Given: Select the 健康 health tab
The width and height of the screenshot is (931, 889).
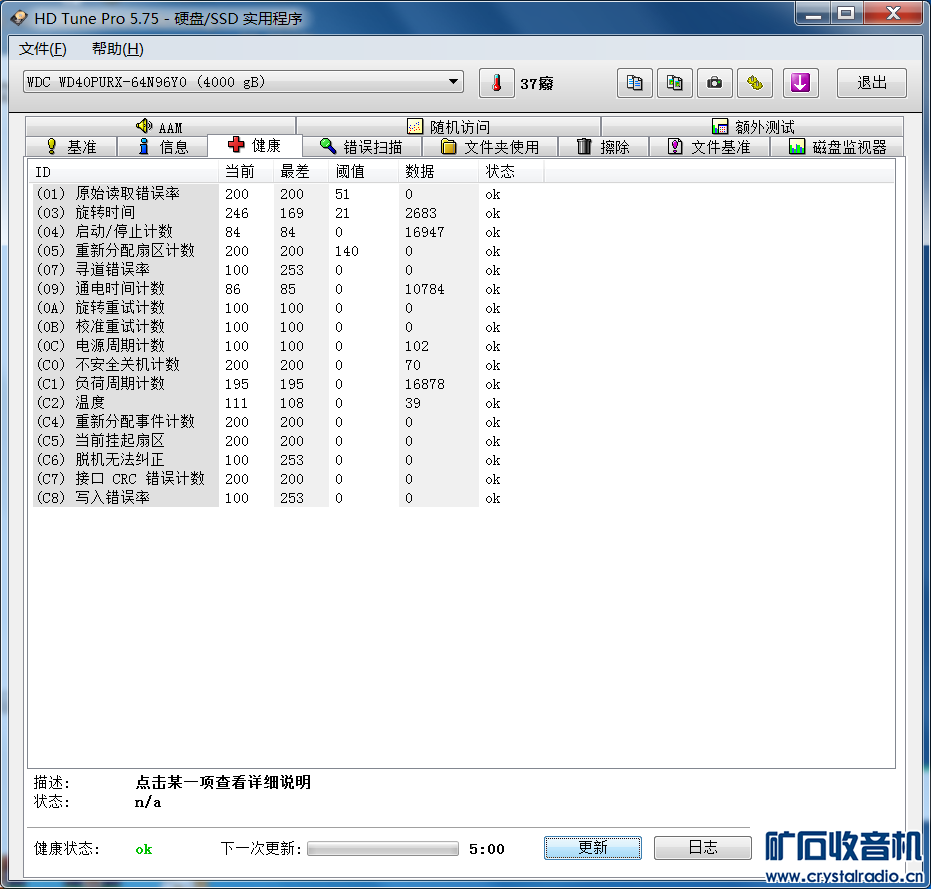Looking at the screenshot, I should 255,145.
